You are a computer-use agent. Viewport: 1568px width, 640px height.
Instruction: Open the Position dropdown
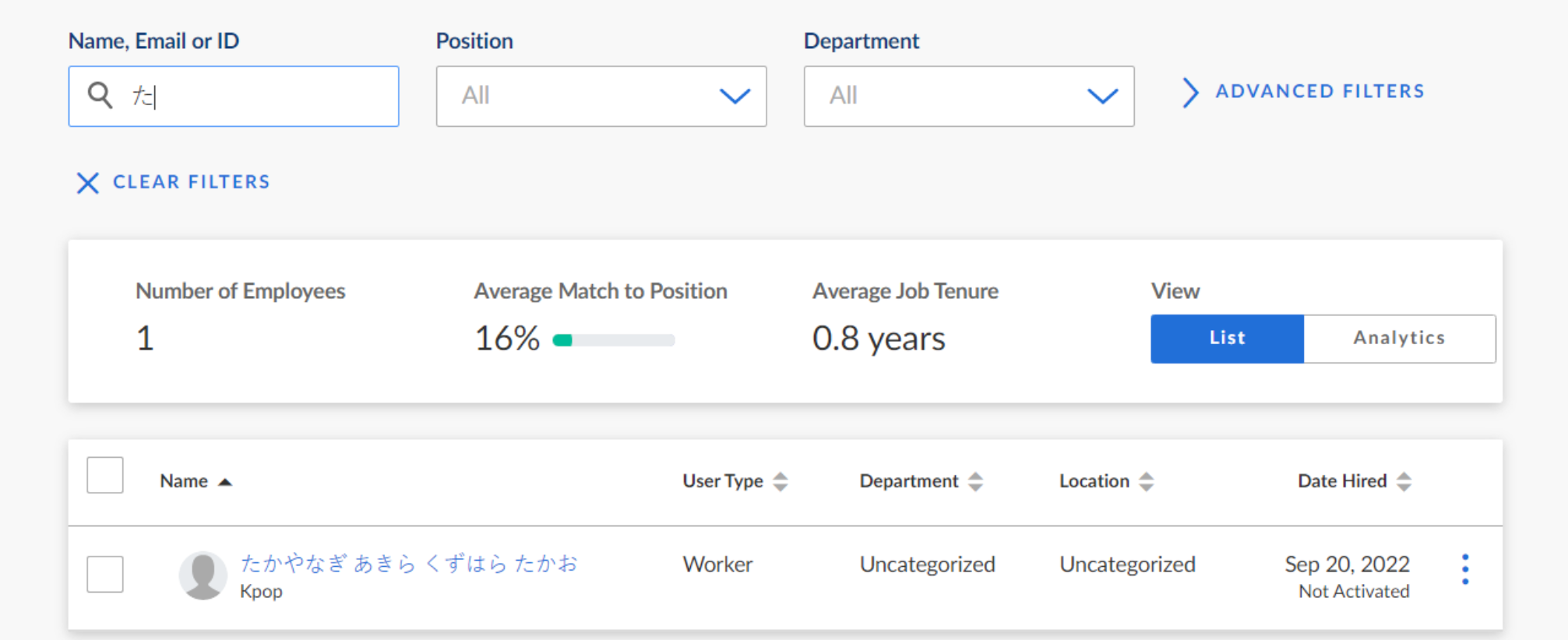point(601,97)
